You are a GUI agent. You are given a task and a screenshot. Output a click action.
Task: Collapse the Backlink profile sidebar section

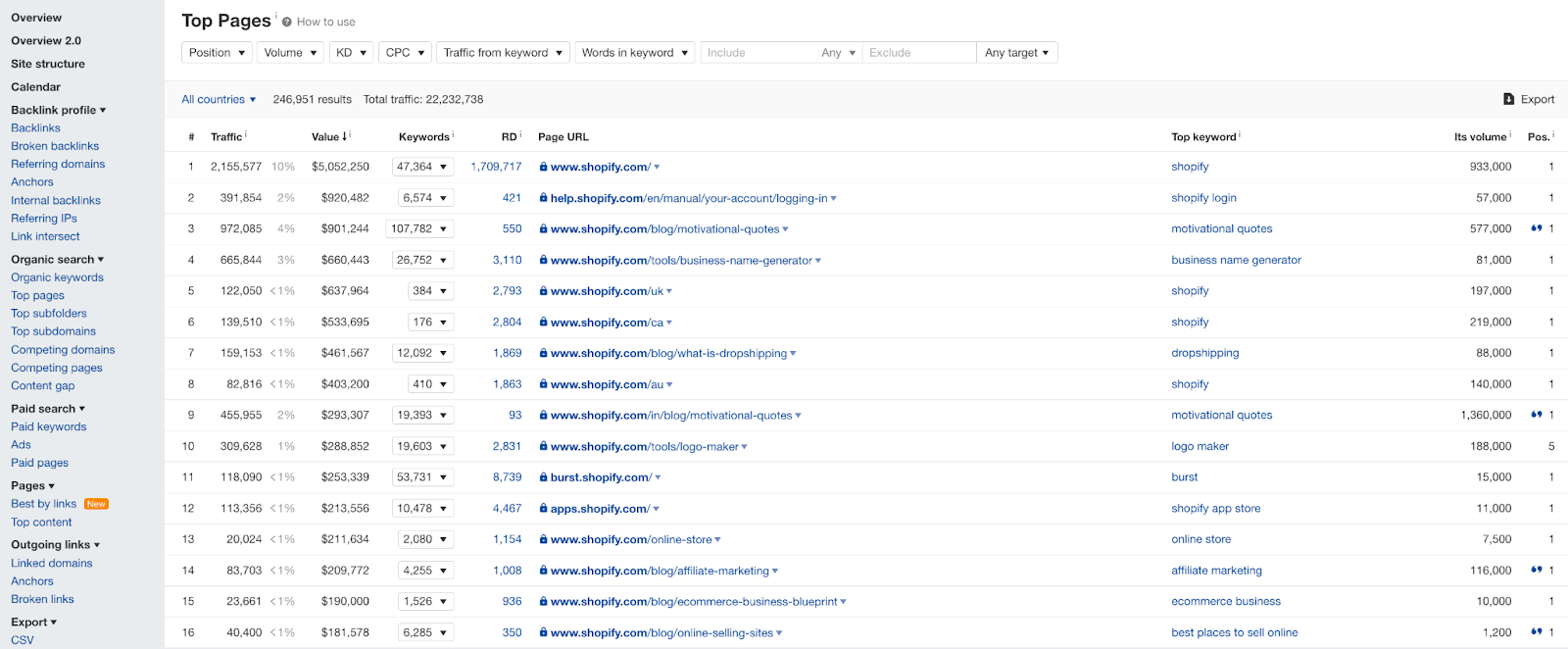(59, 110)
